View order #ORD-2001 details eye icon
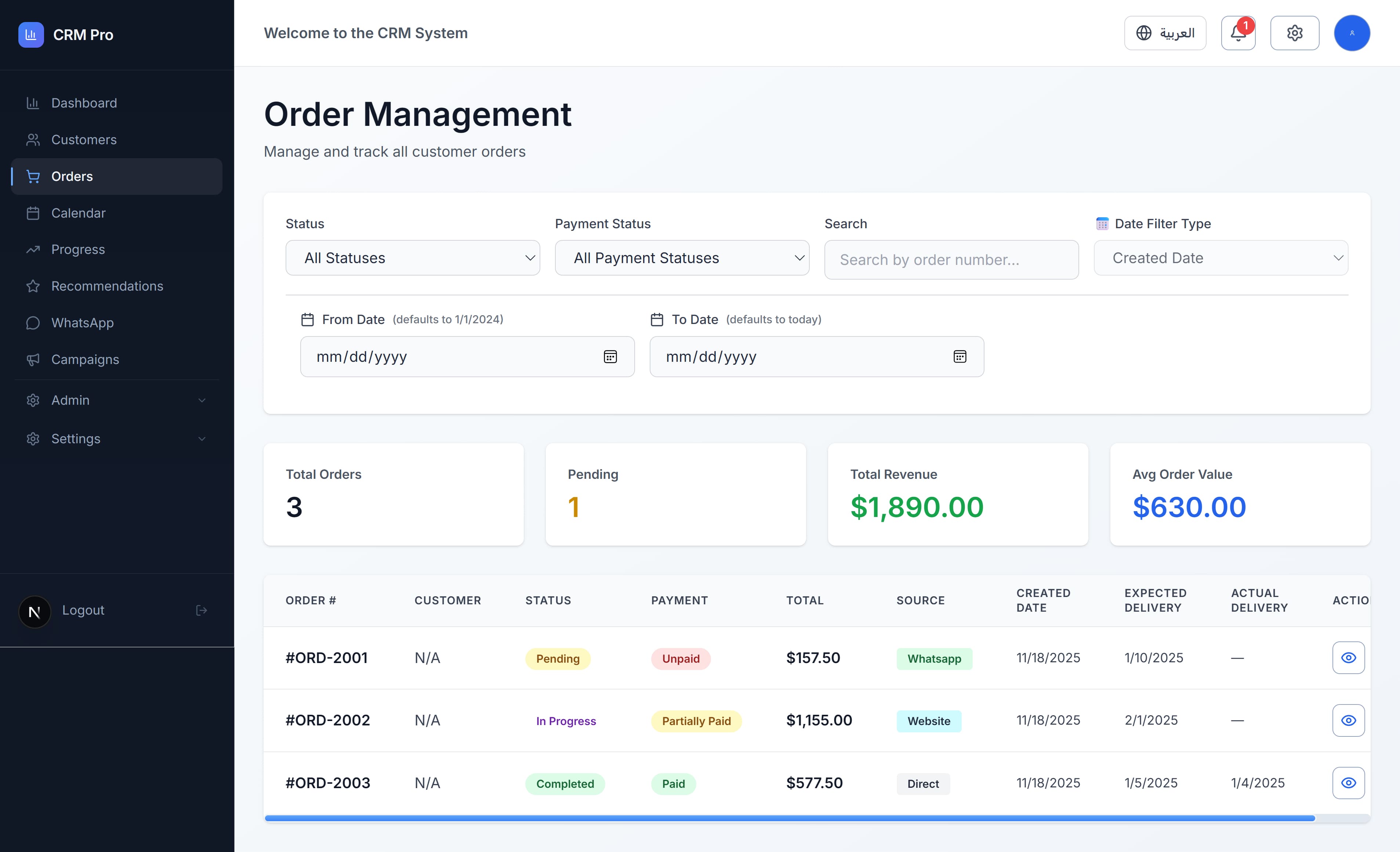The width and height of the screenshot is (1400, 852). (1348, 658)
